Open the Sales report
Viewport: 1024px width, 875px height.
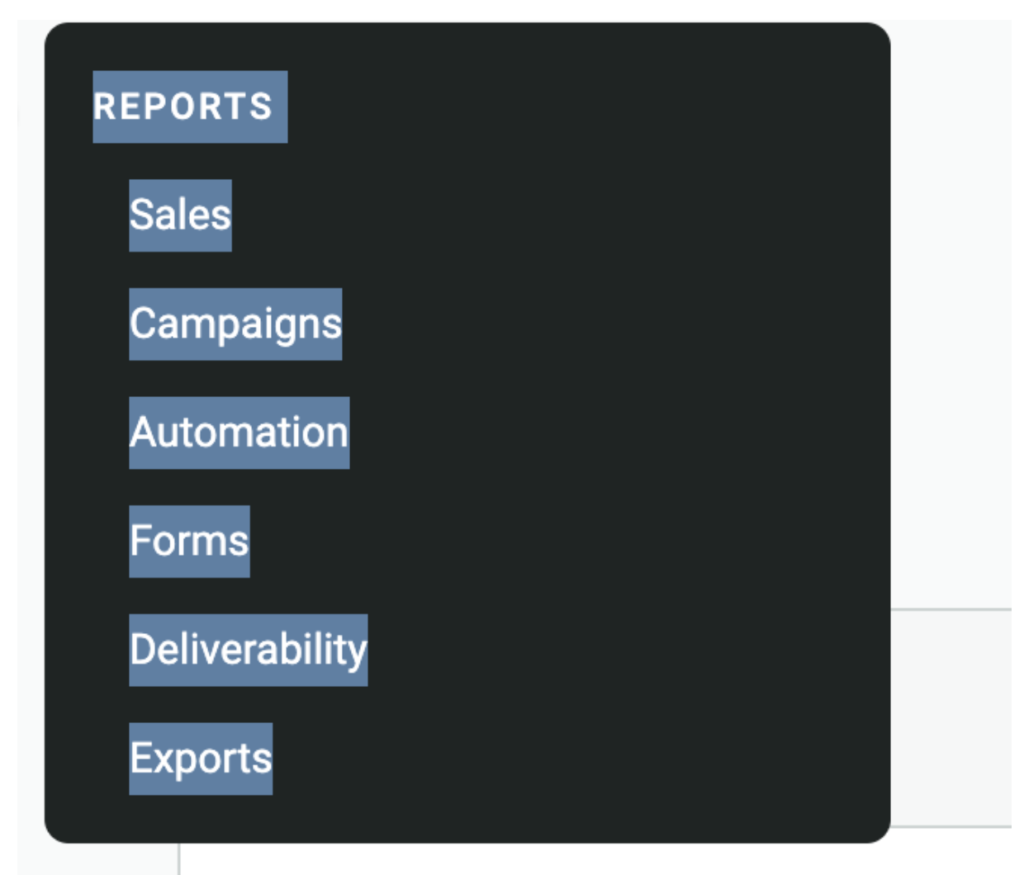tap(180, 215)
